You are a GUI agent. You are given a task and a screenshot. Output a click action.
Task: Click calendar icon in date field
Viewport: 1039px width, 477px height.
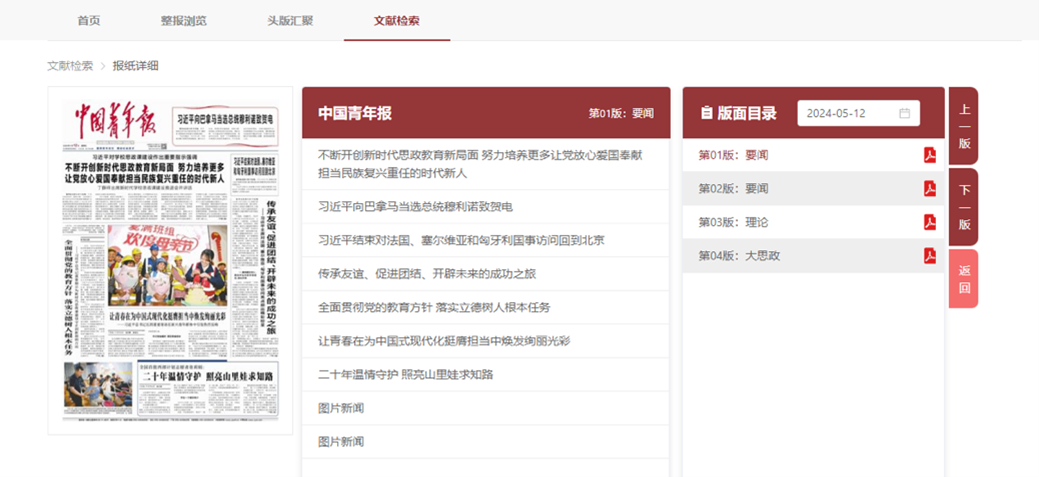[x=904, y=113]
